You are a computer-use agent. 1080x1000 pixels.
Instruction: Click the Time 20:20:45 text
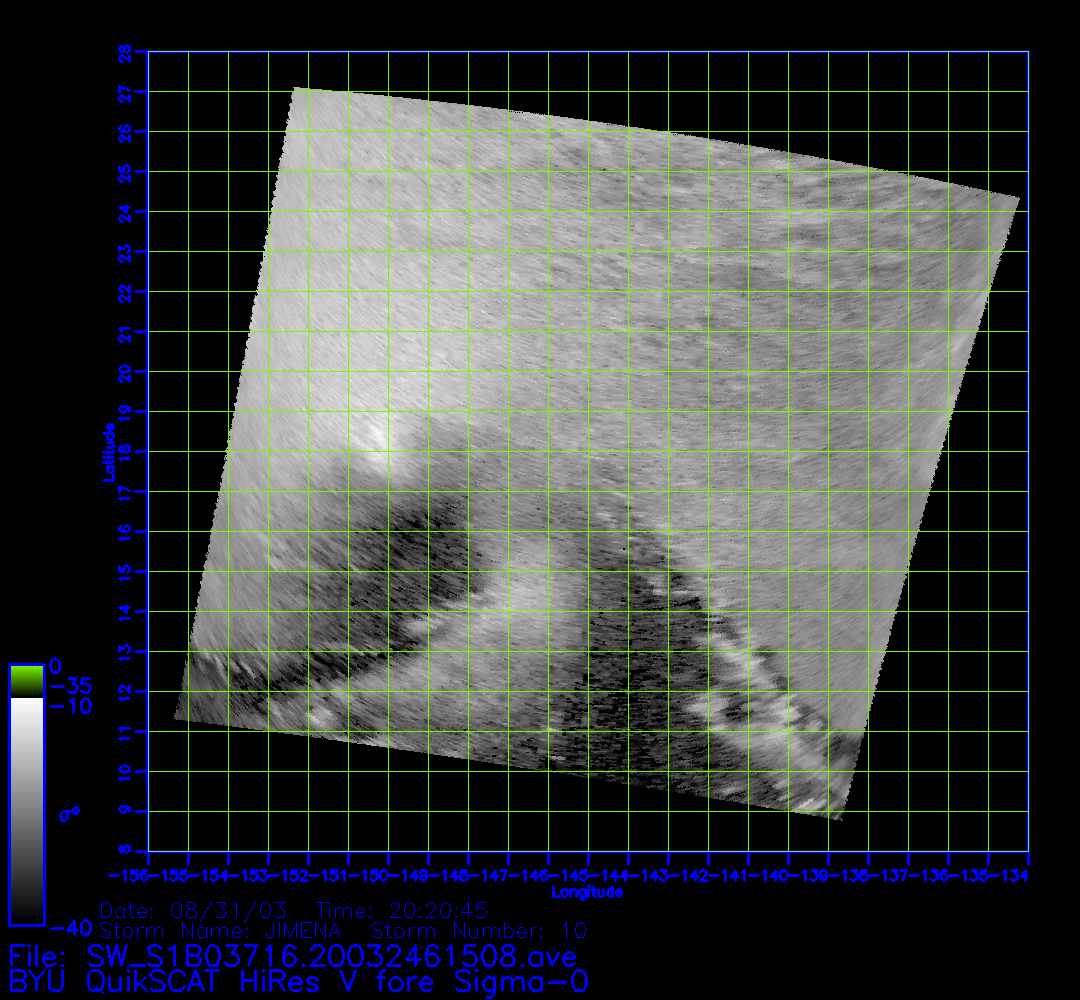point(402,911)
